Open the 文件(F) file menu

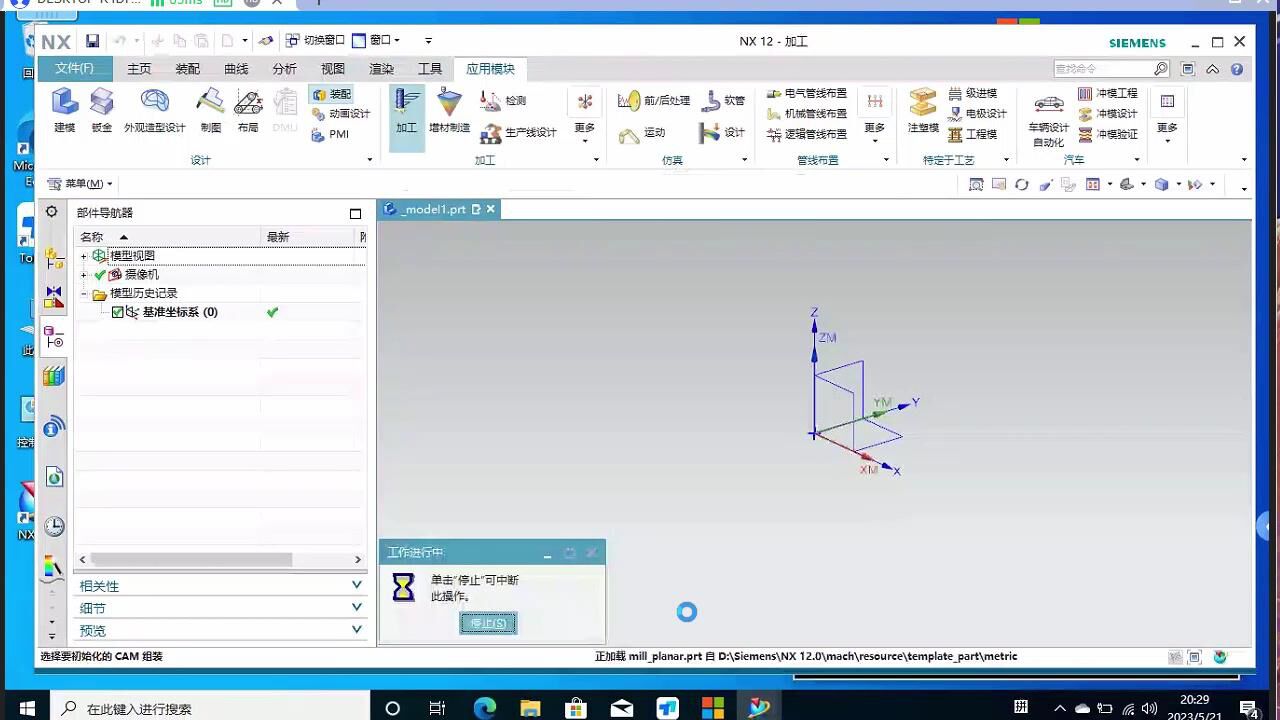click(74, 68)
